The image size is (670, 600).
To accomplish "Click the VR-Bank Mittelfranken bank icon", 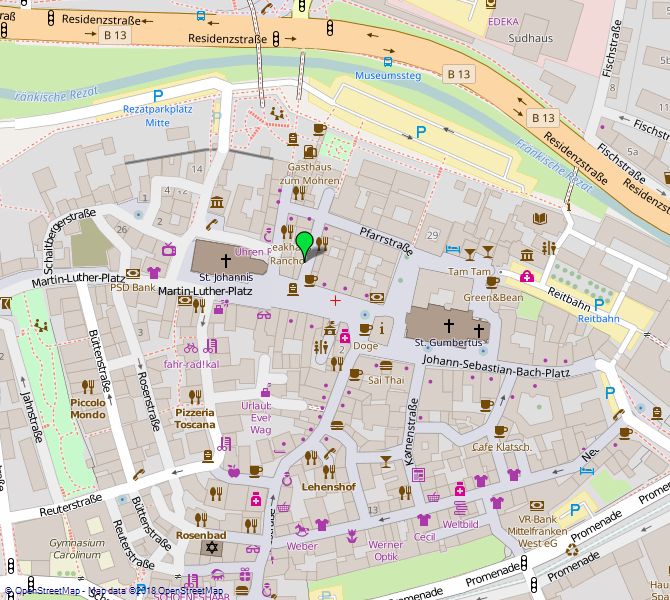I will coord(536,506).
